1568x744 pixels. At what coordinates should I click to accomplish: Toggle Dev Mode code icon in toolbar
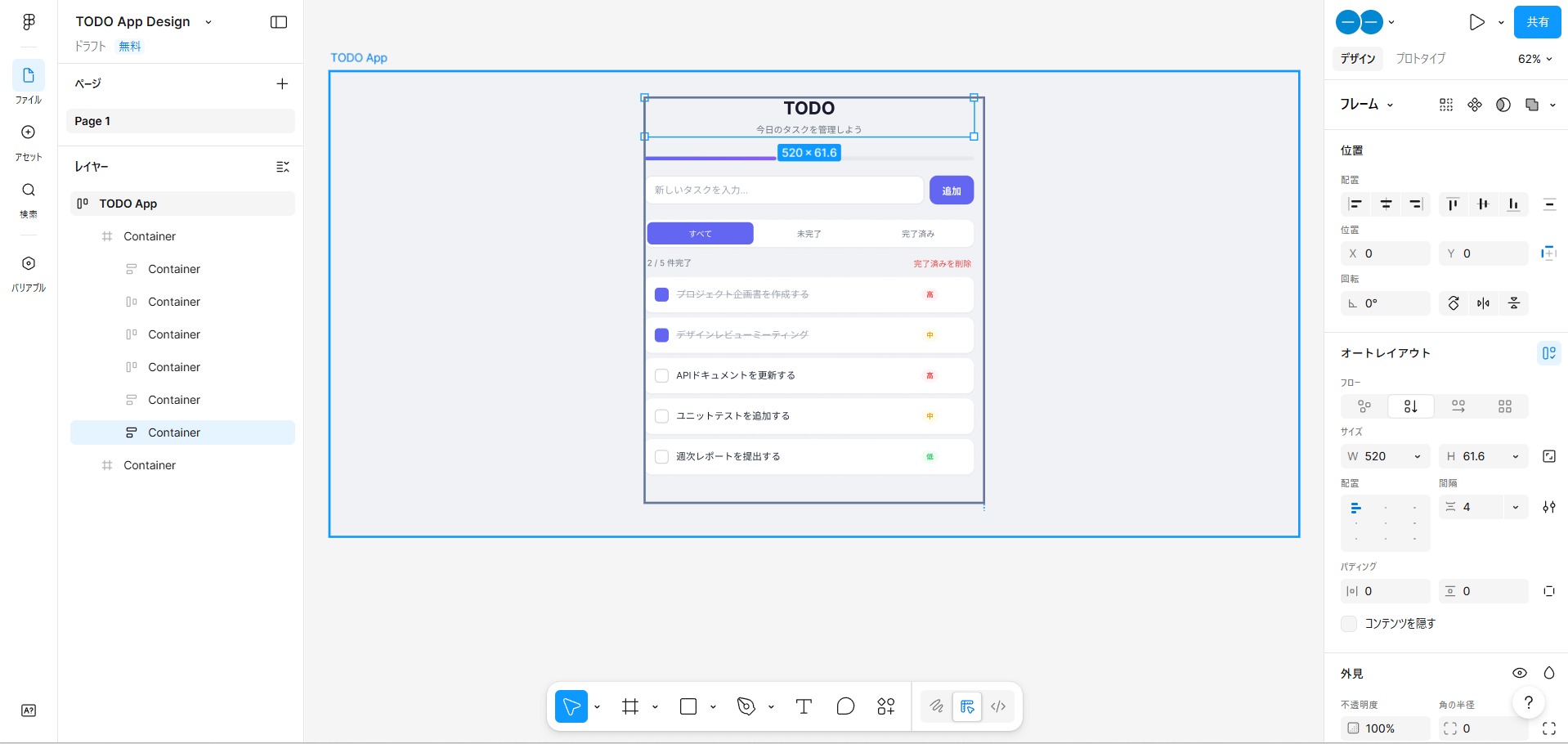pos(998,706)
